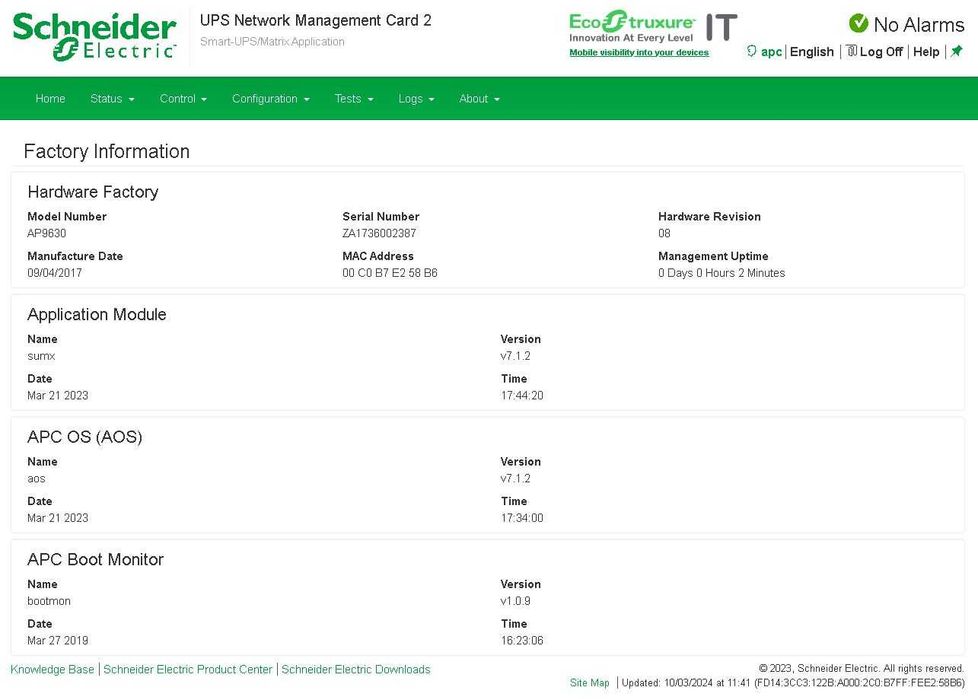
Task: Click the boot monitor version v1.0.9
Action: coord(515,601)
